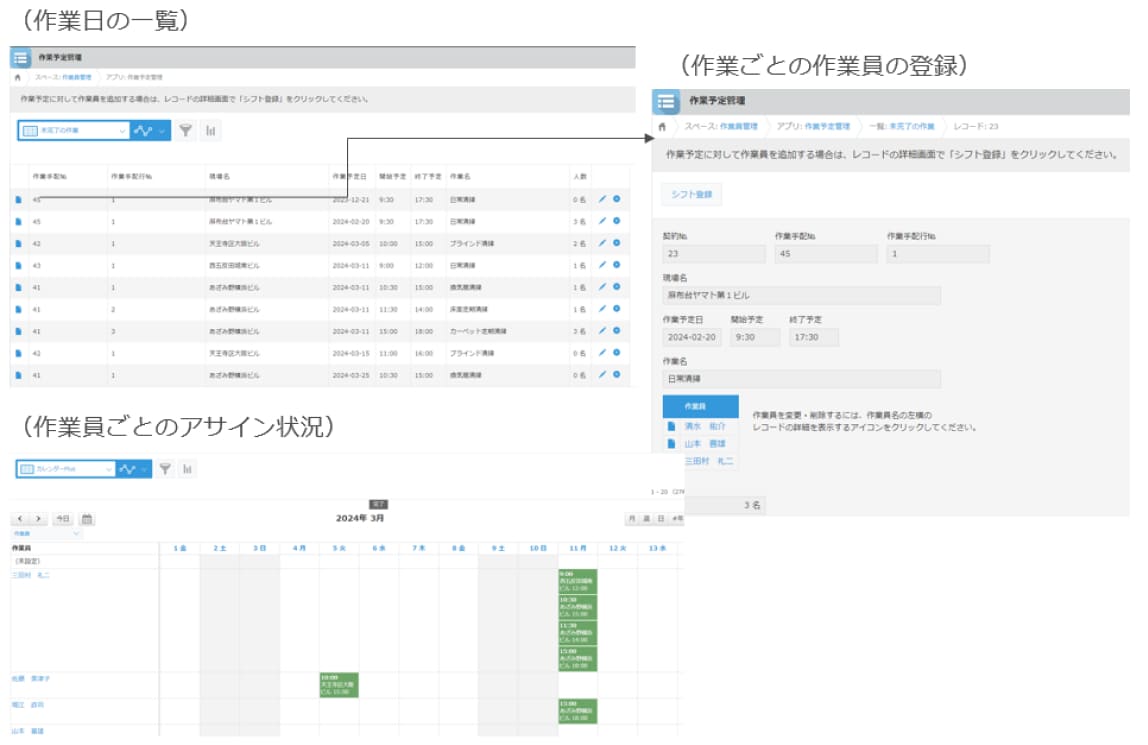Click home icon in work-day list breadcrumb
This screenshot has height=745, width=1148.
point(18,77)
